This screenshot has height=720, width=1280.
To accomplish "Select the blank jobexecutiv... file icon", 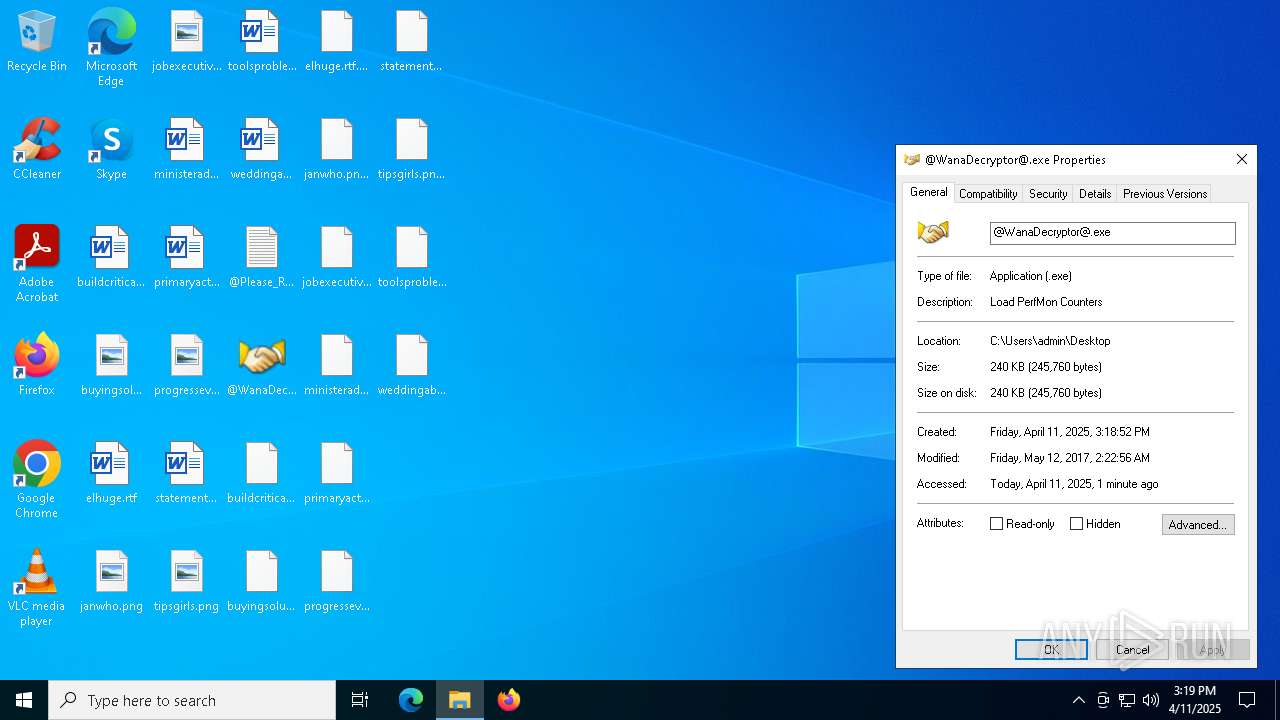I will (337, 258).
